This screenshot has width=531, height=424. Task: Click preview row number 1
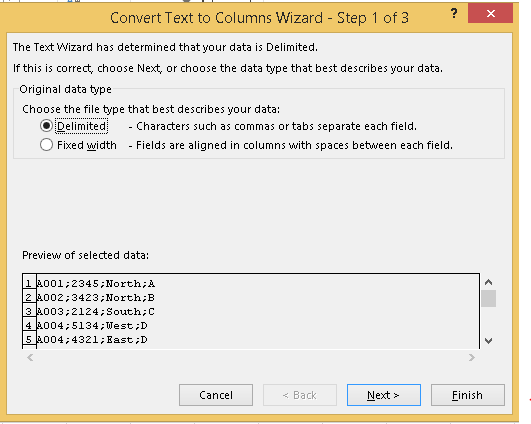[29, 283]
